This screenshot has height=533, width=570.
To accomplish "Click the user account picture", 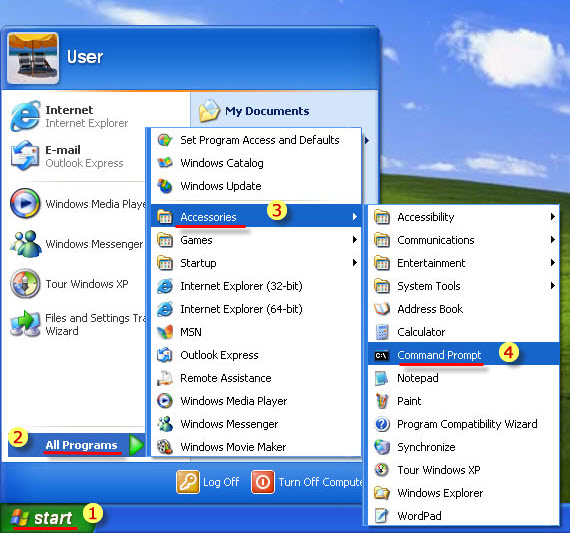I will click(x=33, y=58).
